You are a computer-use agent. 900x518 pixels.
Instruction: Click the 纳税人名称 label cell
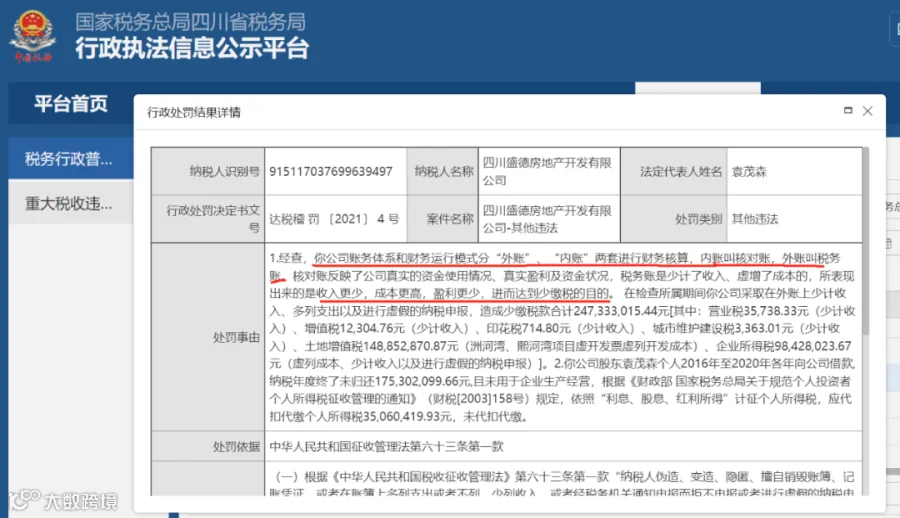[x=443, y=171]
